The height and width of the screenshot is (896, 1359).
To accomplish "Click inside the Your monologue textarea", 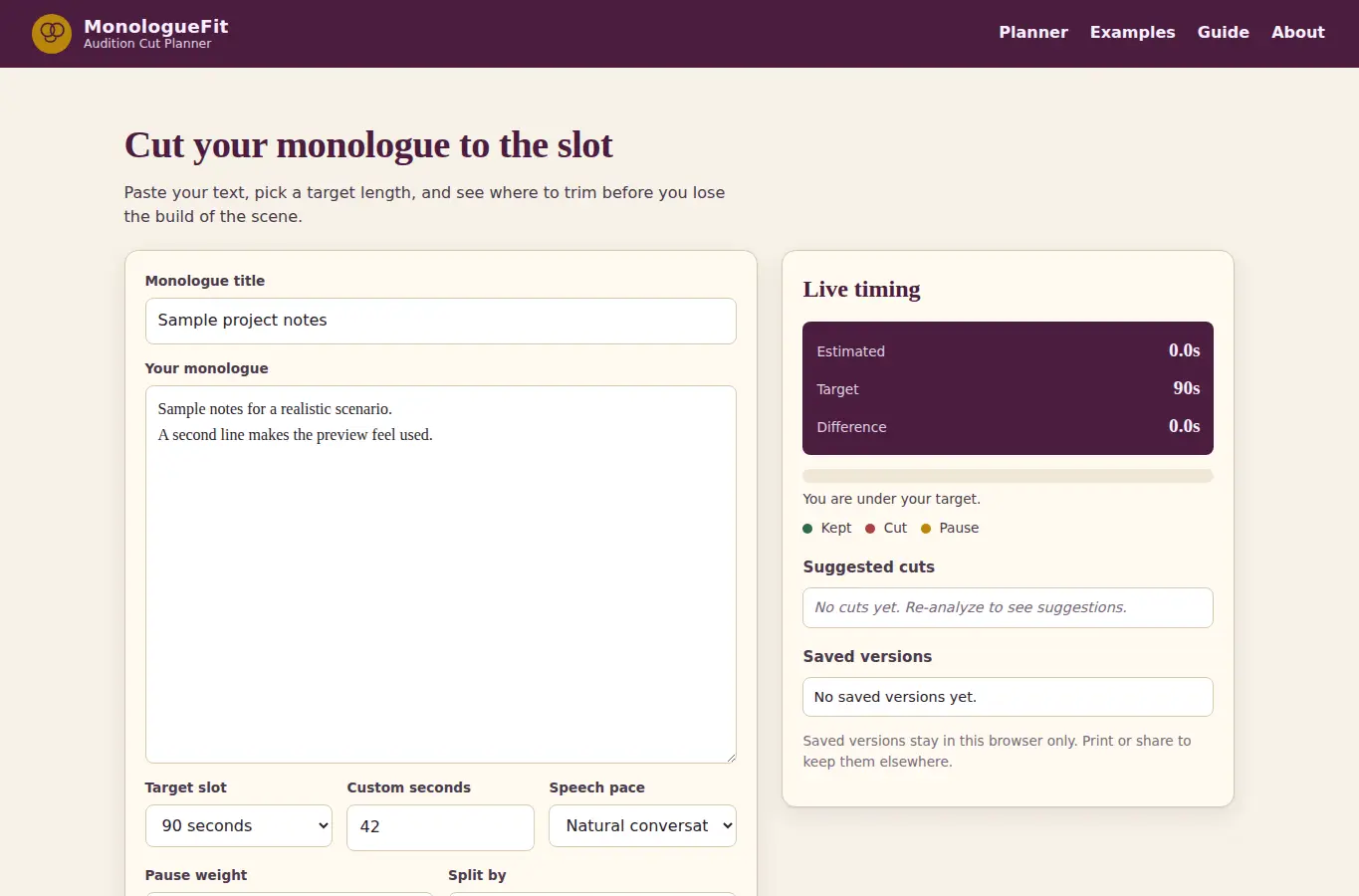I will [441, 574].
